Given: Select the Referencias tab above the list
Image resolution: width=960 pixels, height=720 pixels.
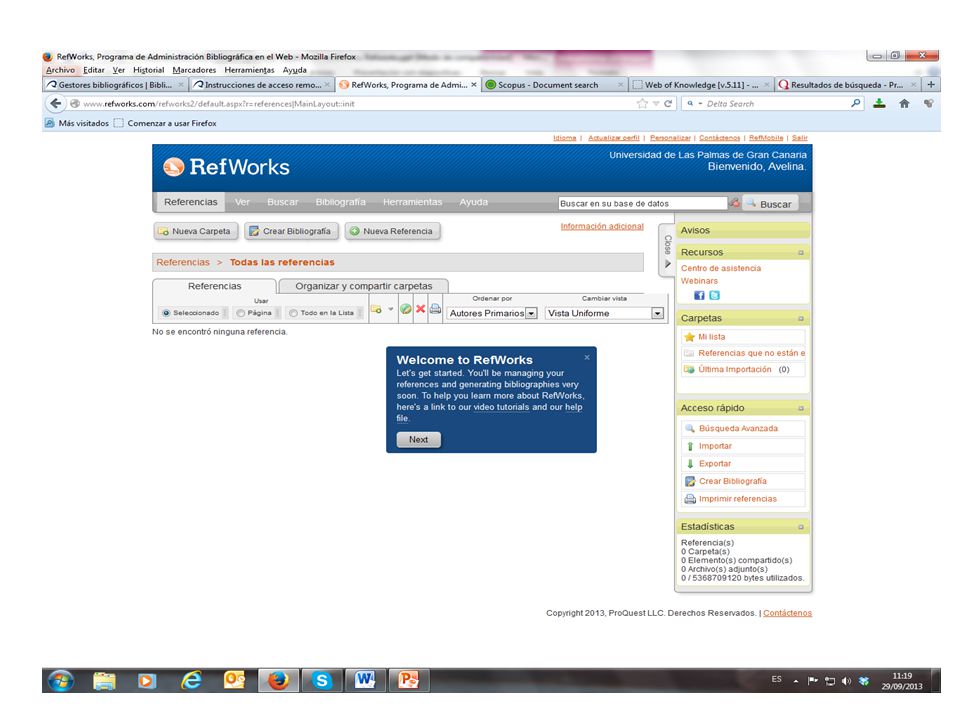Looking at the screenshot, I should tap(214, 286).
